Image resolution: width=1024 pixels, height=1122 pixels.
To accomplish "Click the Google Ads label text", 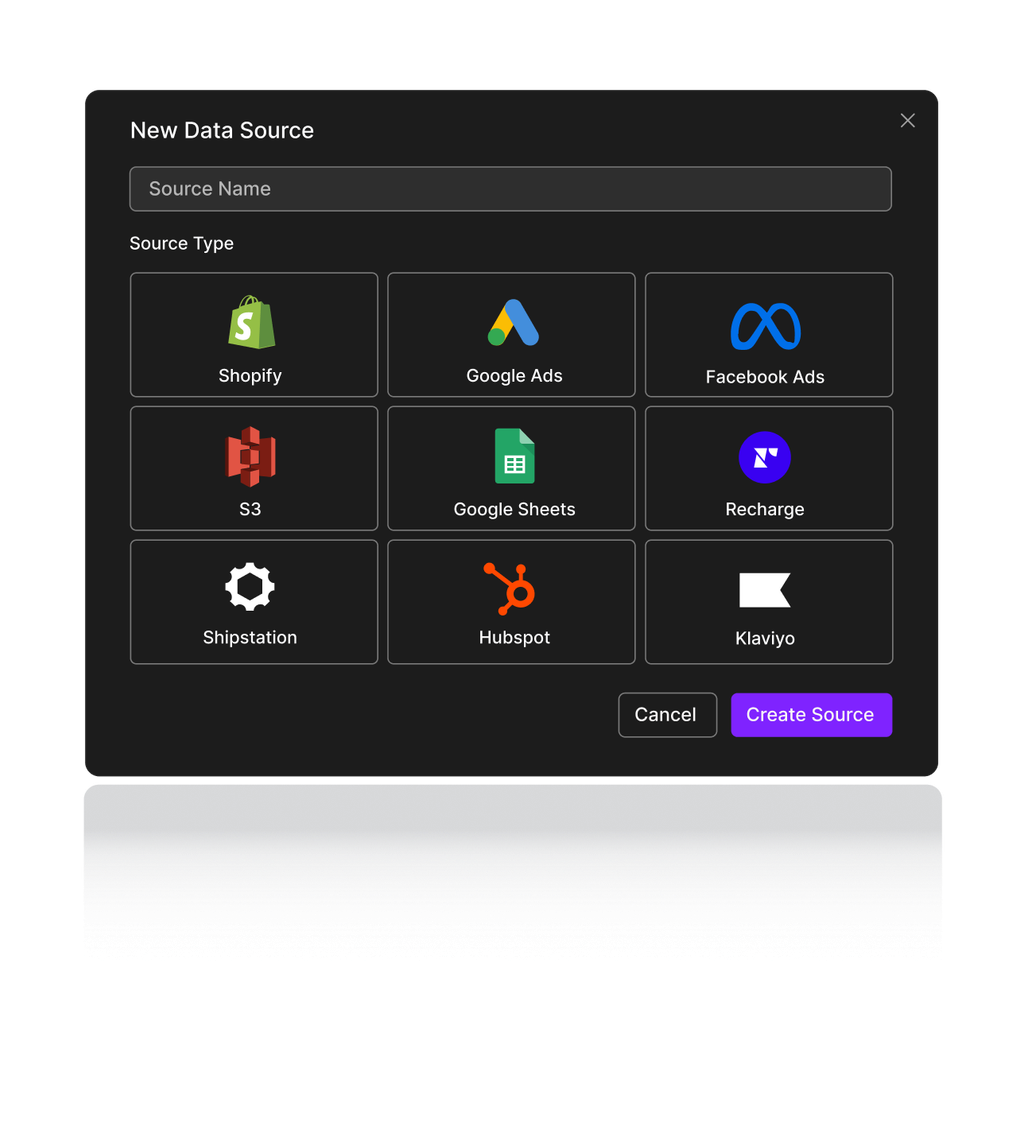I will click(514, 376).
